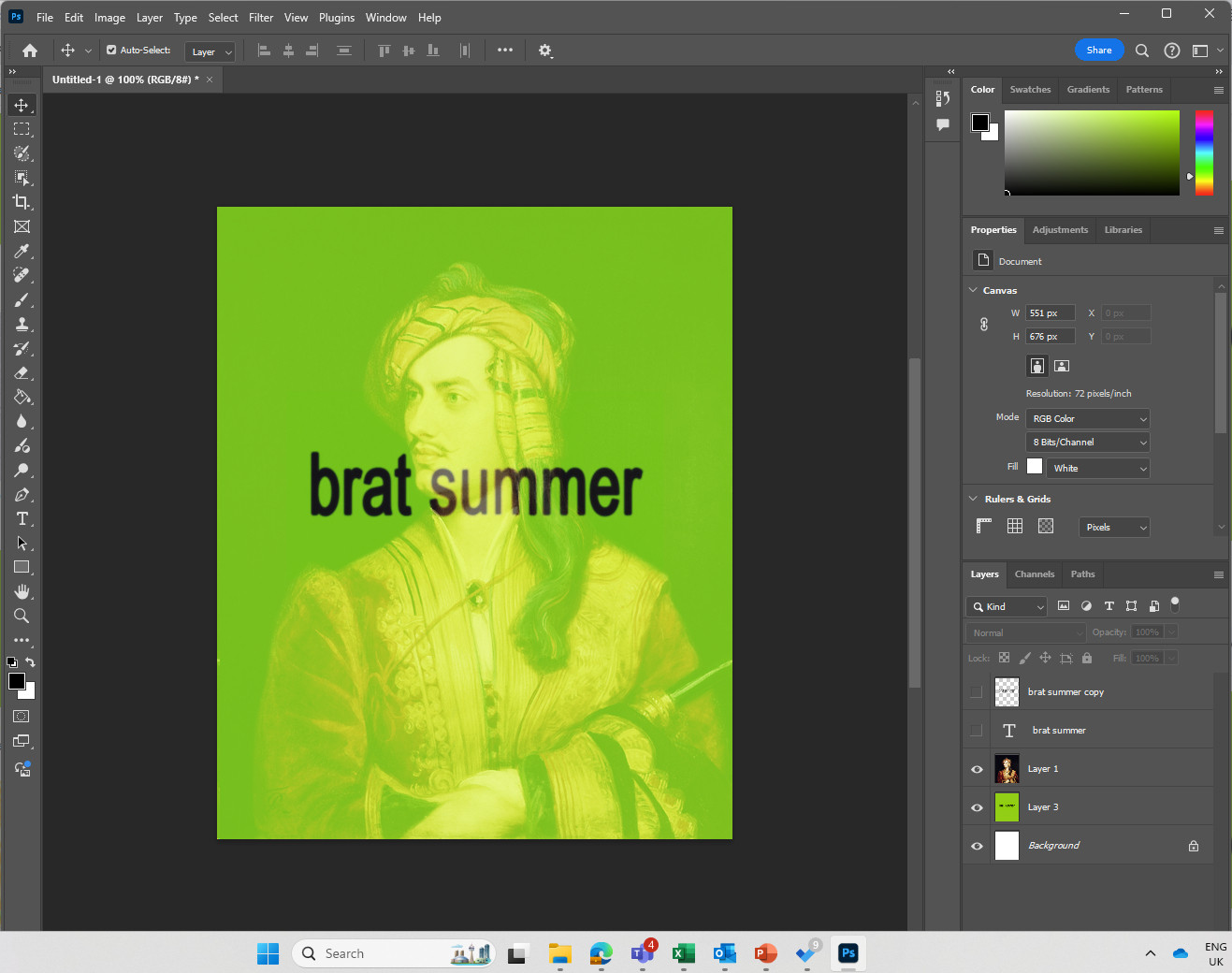Set canvas orientation to landscape

(1062, 366)
